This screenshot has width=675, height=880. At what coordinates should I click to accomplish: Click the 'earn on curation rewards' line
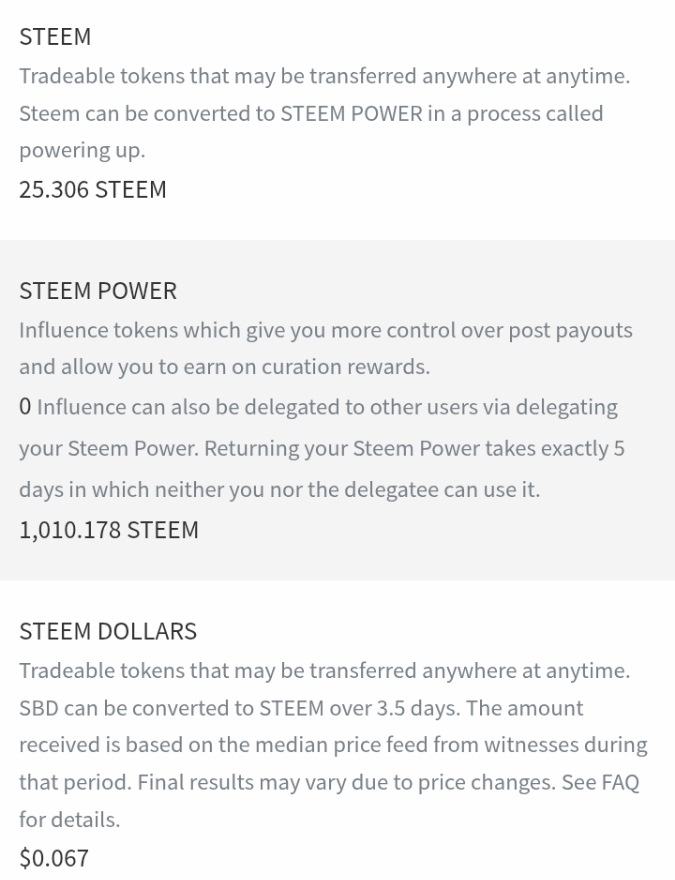tap(224, 367)
